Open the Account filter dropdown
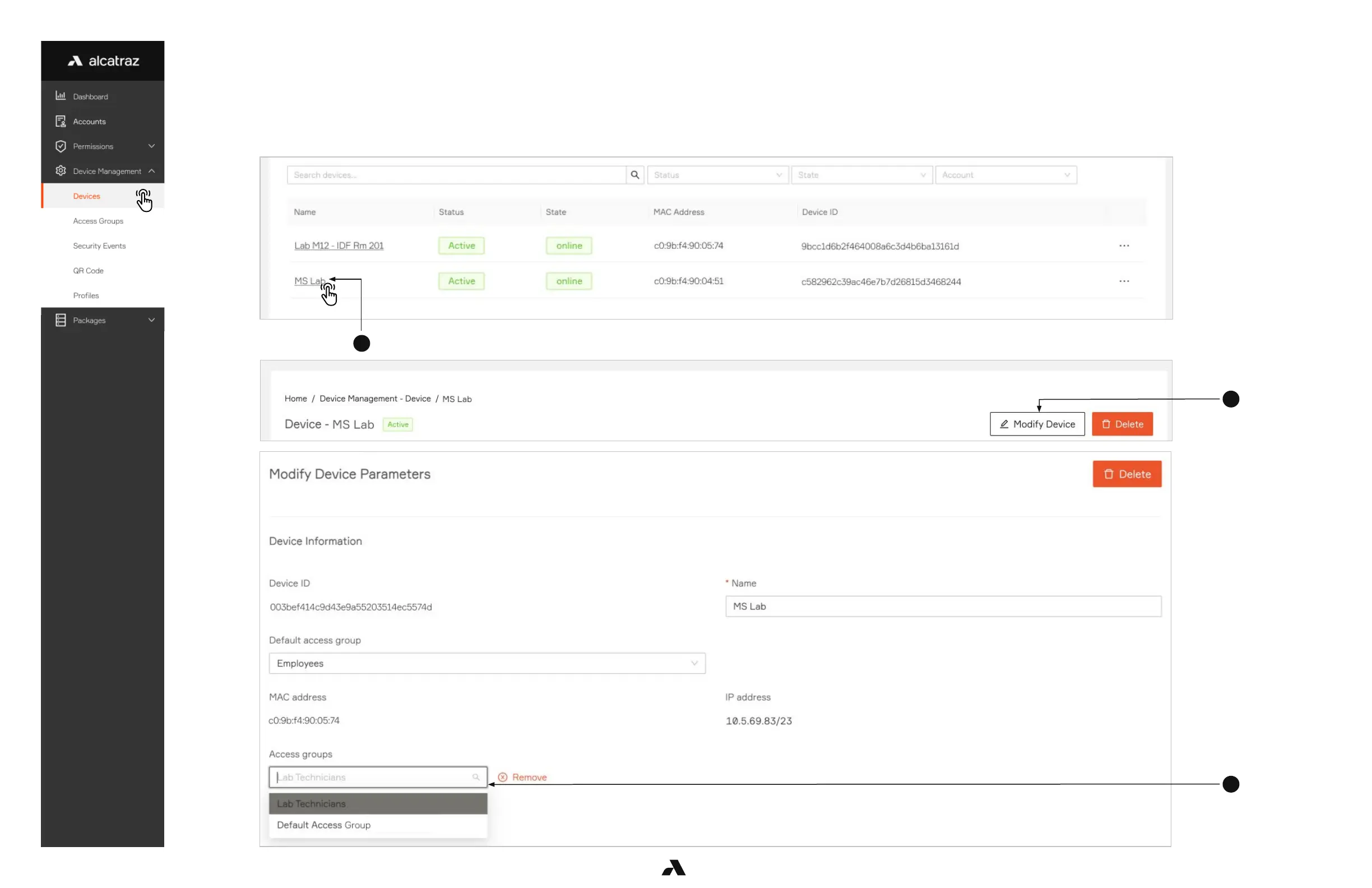This screenshot has width=1372, height=888. tap(1005, 175)
